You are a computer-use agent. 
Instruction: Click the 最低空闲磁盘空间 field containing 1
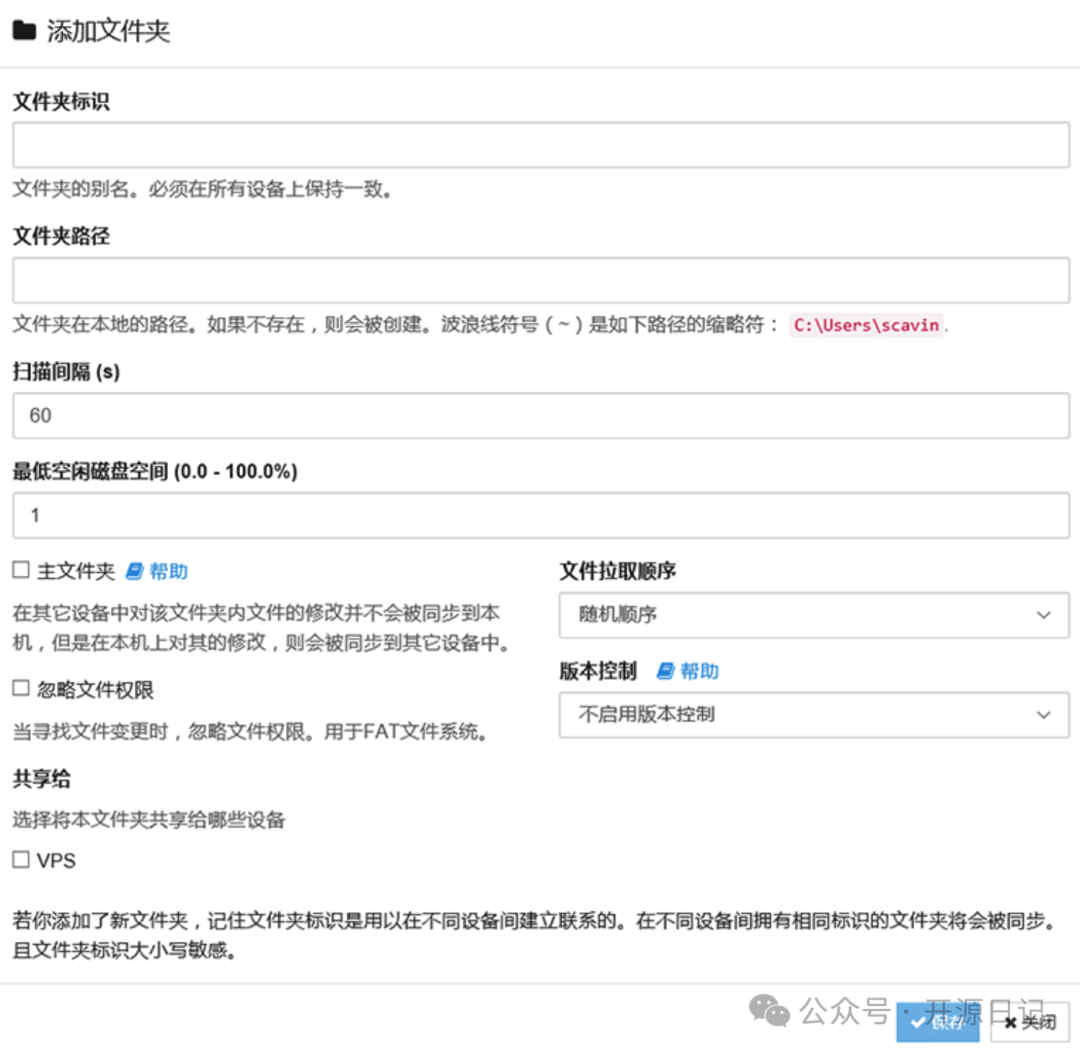pos(540,515)
